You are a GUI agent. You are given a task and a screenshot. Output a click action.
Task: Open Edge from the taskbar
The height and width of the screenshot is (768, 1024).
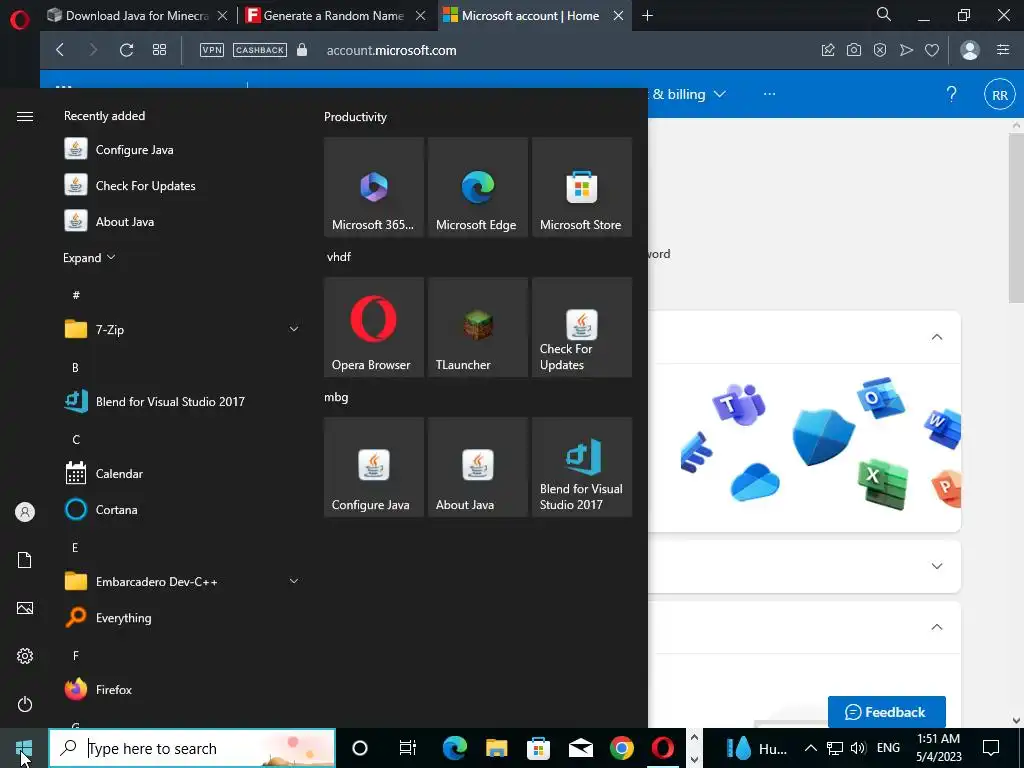(x=455, y=748)
